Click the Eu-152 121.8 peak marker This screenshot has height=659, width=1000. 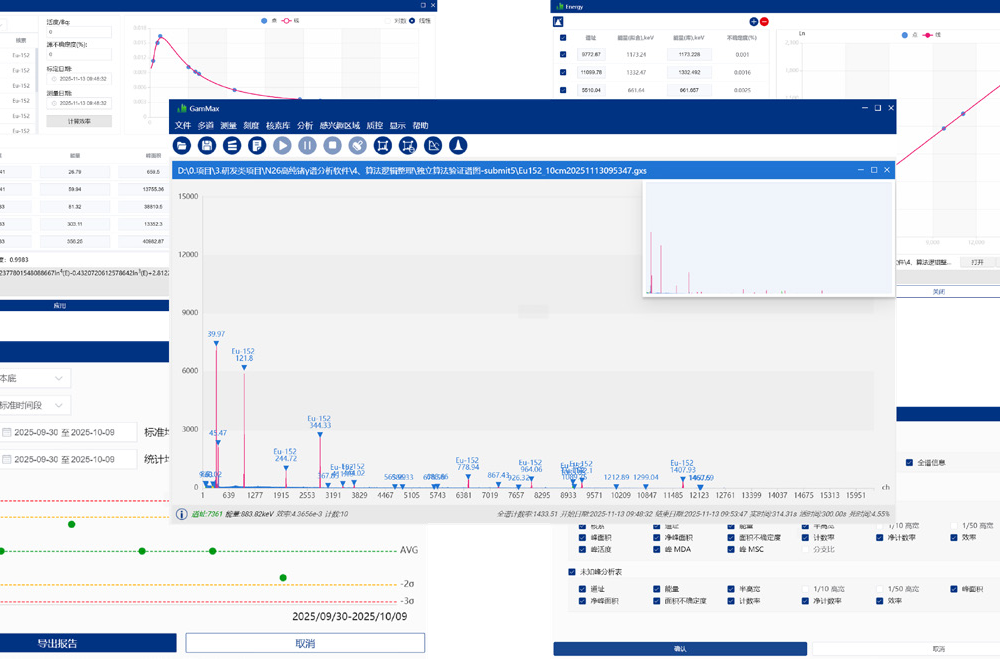point(244,367)
